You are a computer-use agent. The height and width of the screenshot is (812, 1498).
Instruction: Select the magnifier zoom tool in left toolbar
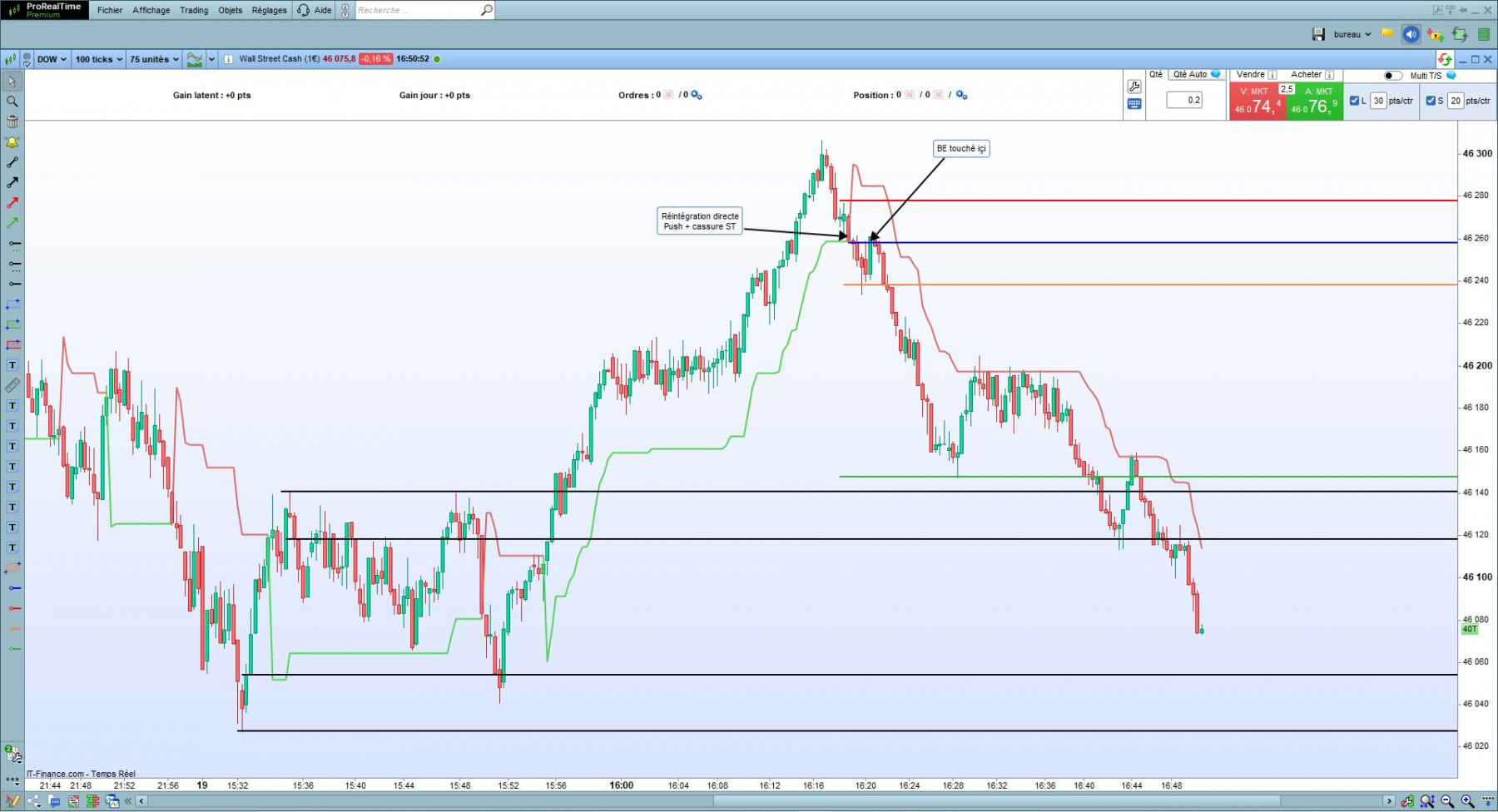pyautogui.click(x=12, y=101)
